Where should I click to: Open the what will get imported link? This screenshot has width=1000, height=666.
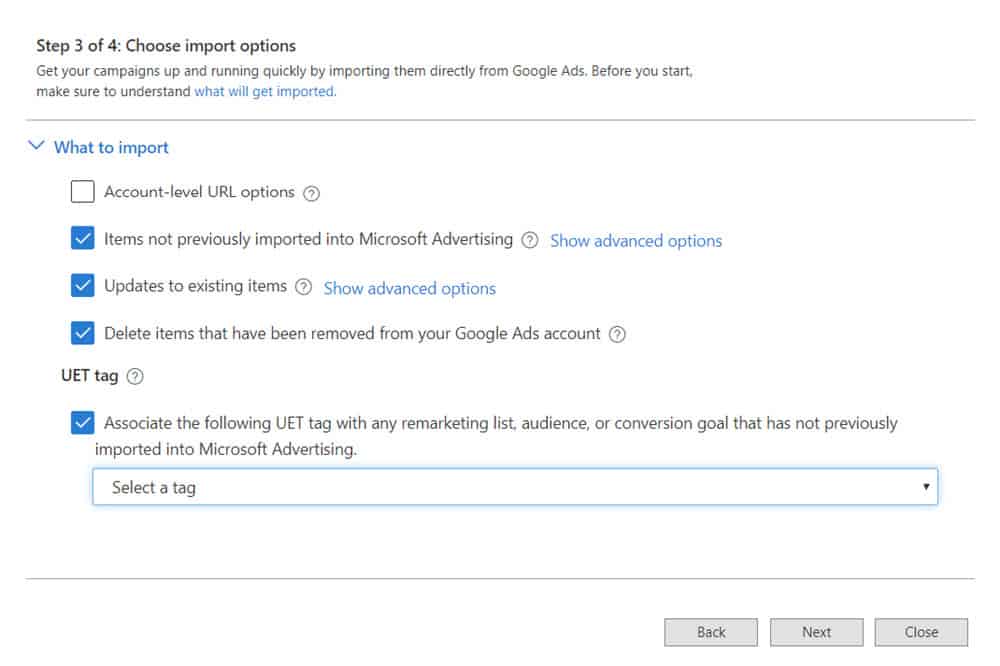pos(265,91)
